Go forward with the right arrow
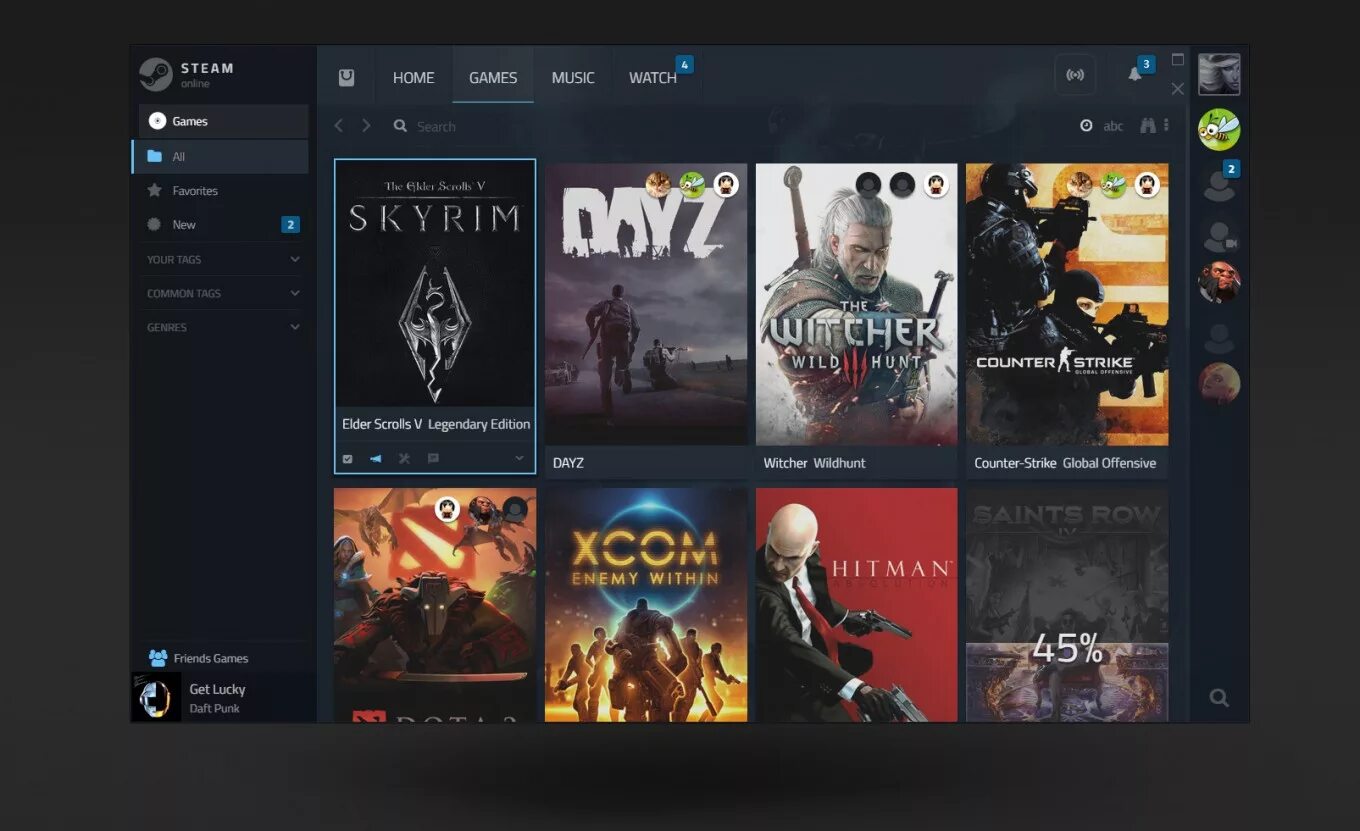This screenshot has width=1360, height=831. [x=366, y=125]
